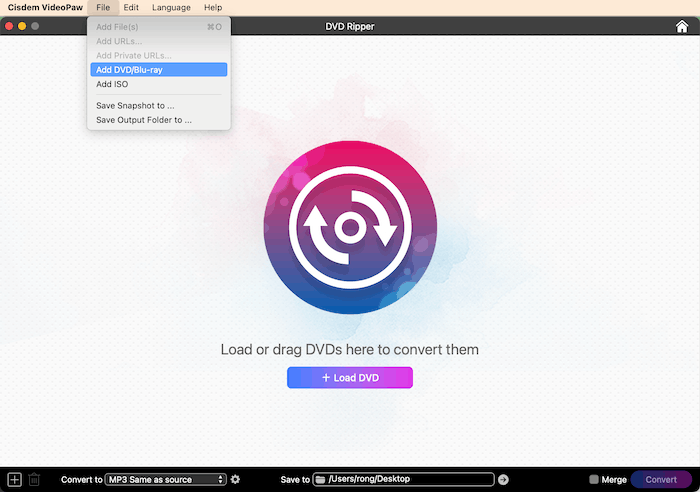Click the open output folder arrow icon
This screenshot has width=700, height=492.
(x=503, y=480)
